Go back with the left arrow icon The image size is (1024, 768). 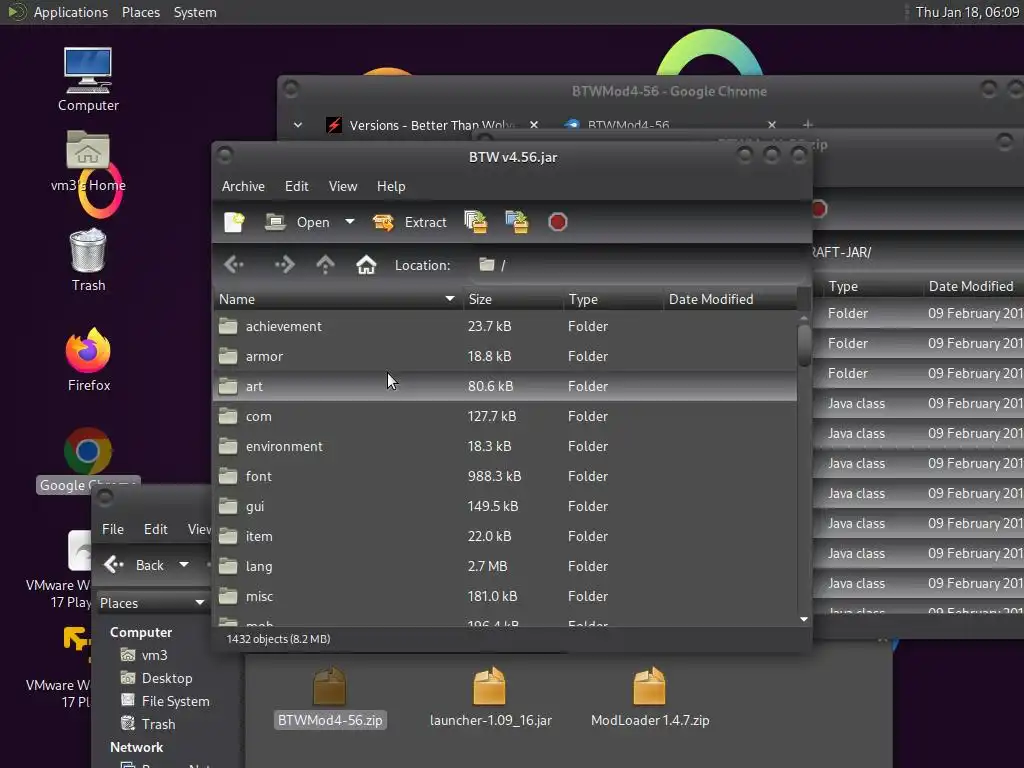[x=234, y=264]
